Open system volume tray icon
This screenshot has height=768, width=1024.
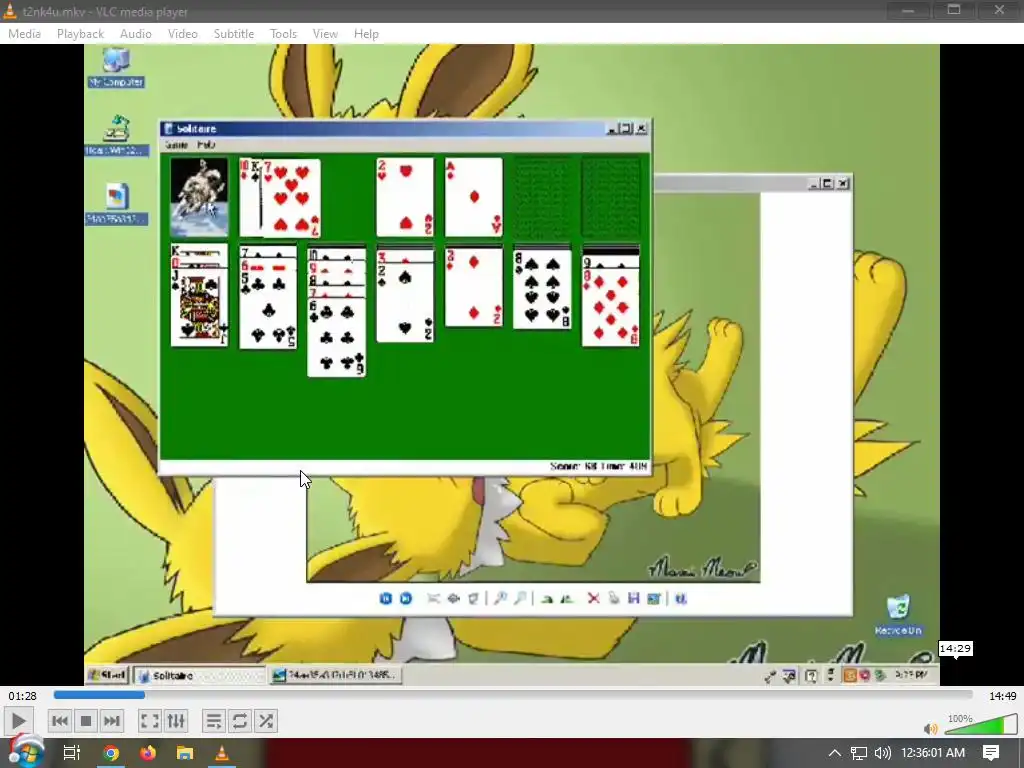[x=882, y=754]
